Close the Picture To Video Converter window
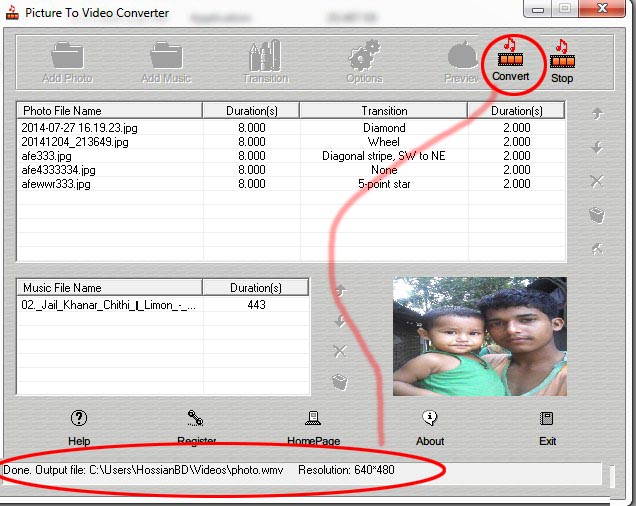 pyautogui.click(x=602, y=8)
